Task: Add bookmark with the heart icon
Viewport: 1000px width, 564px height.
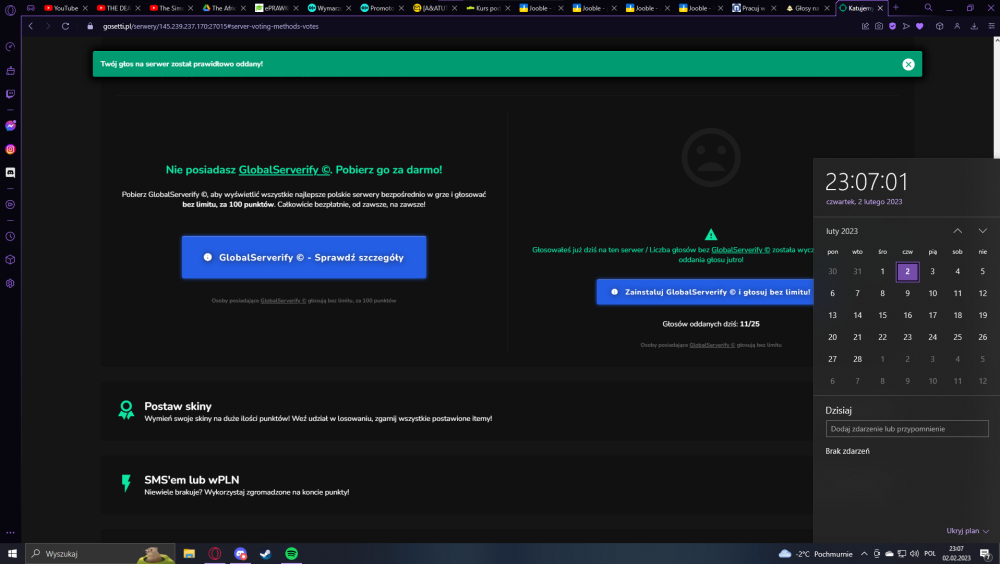Action: 919,26
